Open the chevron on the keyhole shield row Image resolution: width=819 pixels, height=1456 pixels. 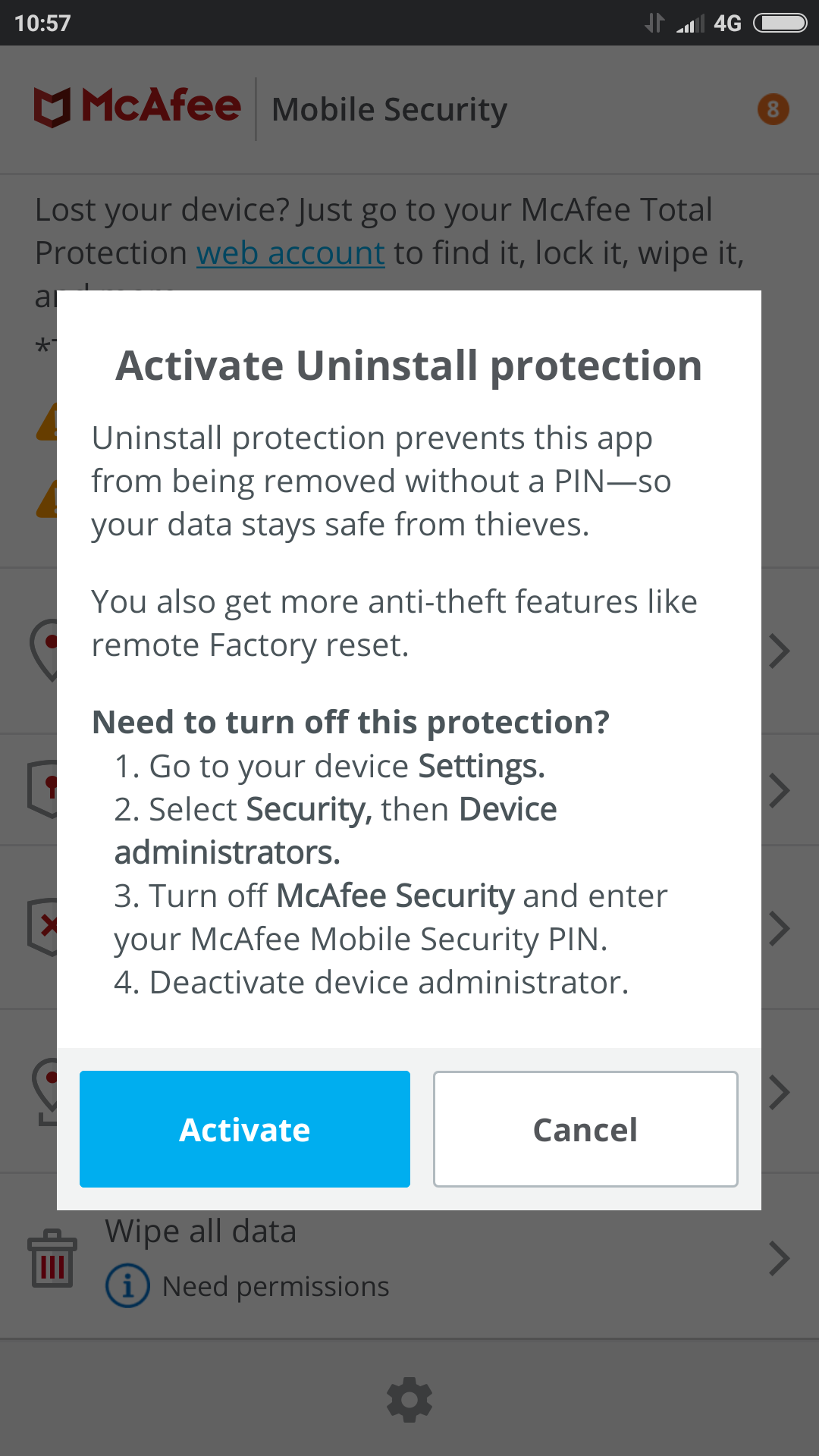(x=780, y=790)
